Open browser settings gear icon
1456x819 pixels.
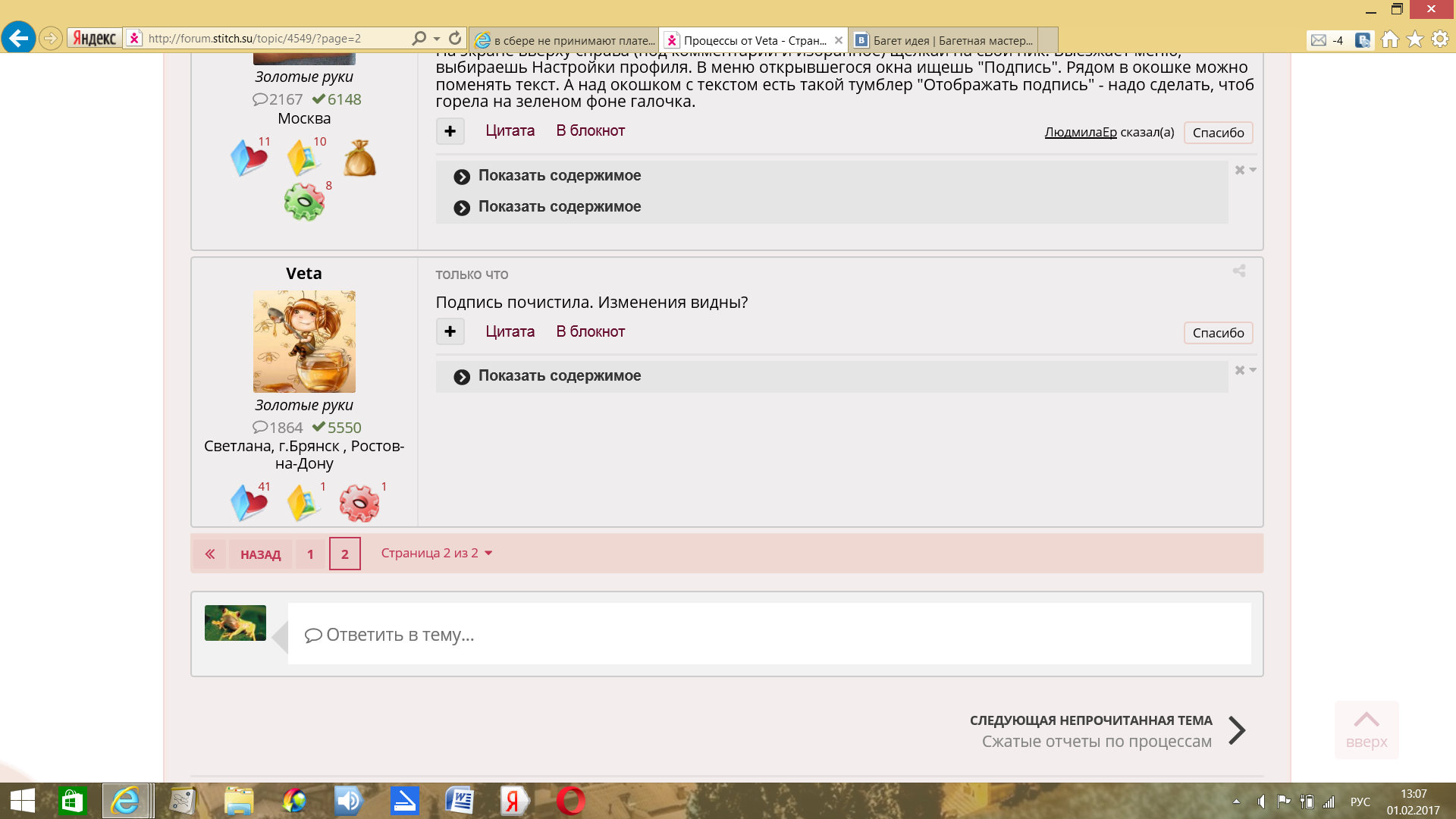pyautogui.click(x=1439, y=39)
